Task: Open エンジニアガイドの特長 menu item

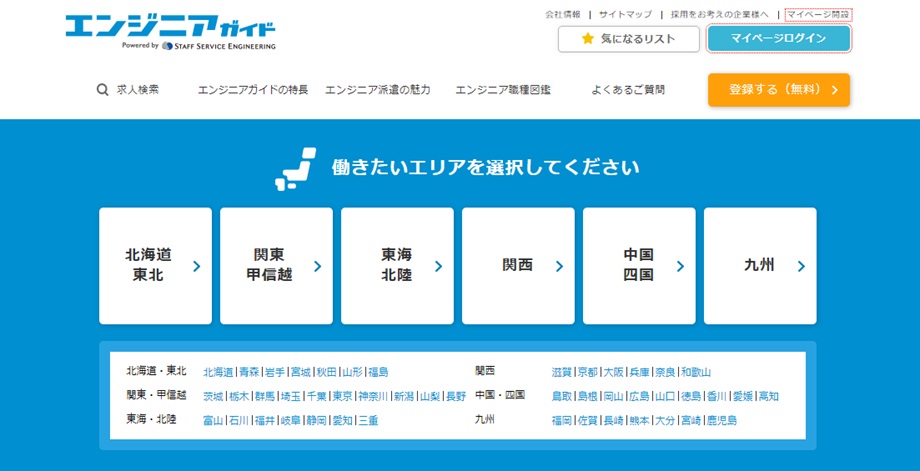Action: pyautogui.click(x=253, y=89)
